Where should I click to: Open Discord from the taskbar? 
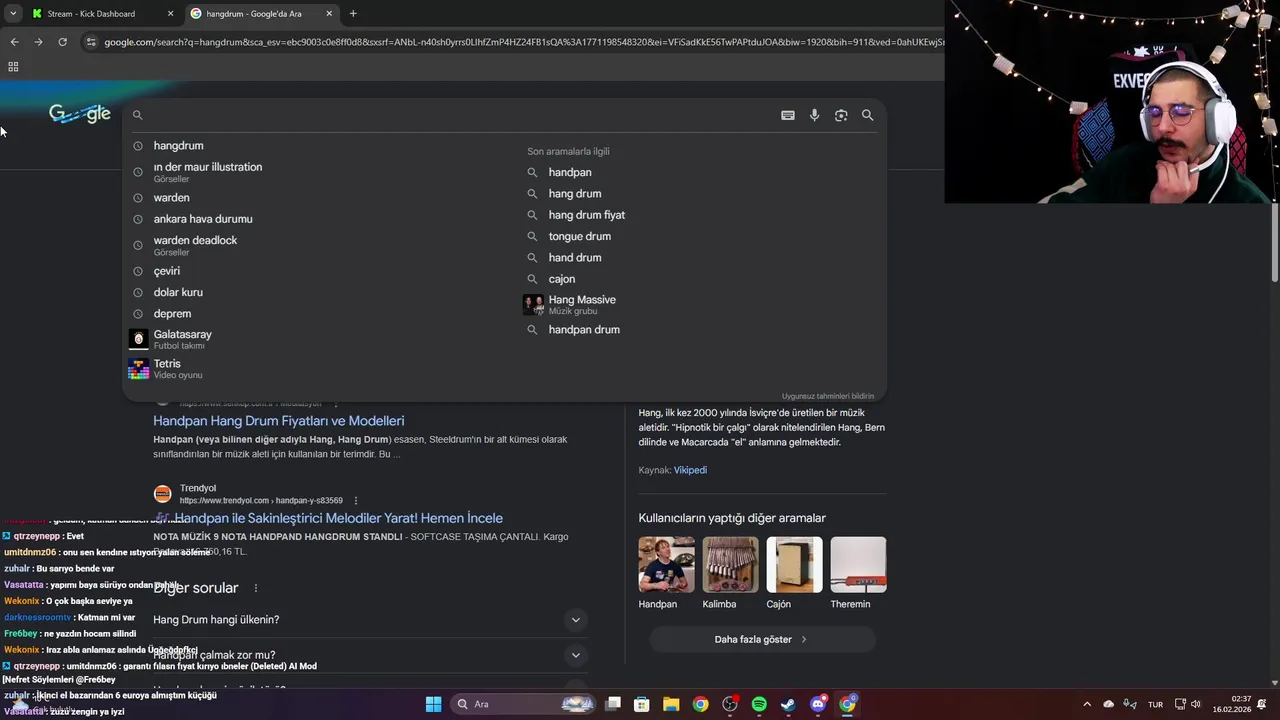818,704
